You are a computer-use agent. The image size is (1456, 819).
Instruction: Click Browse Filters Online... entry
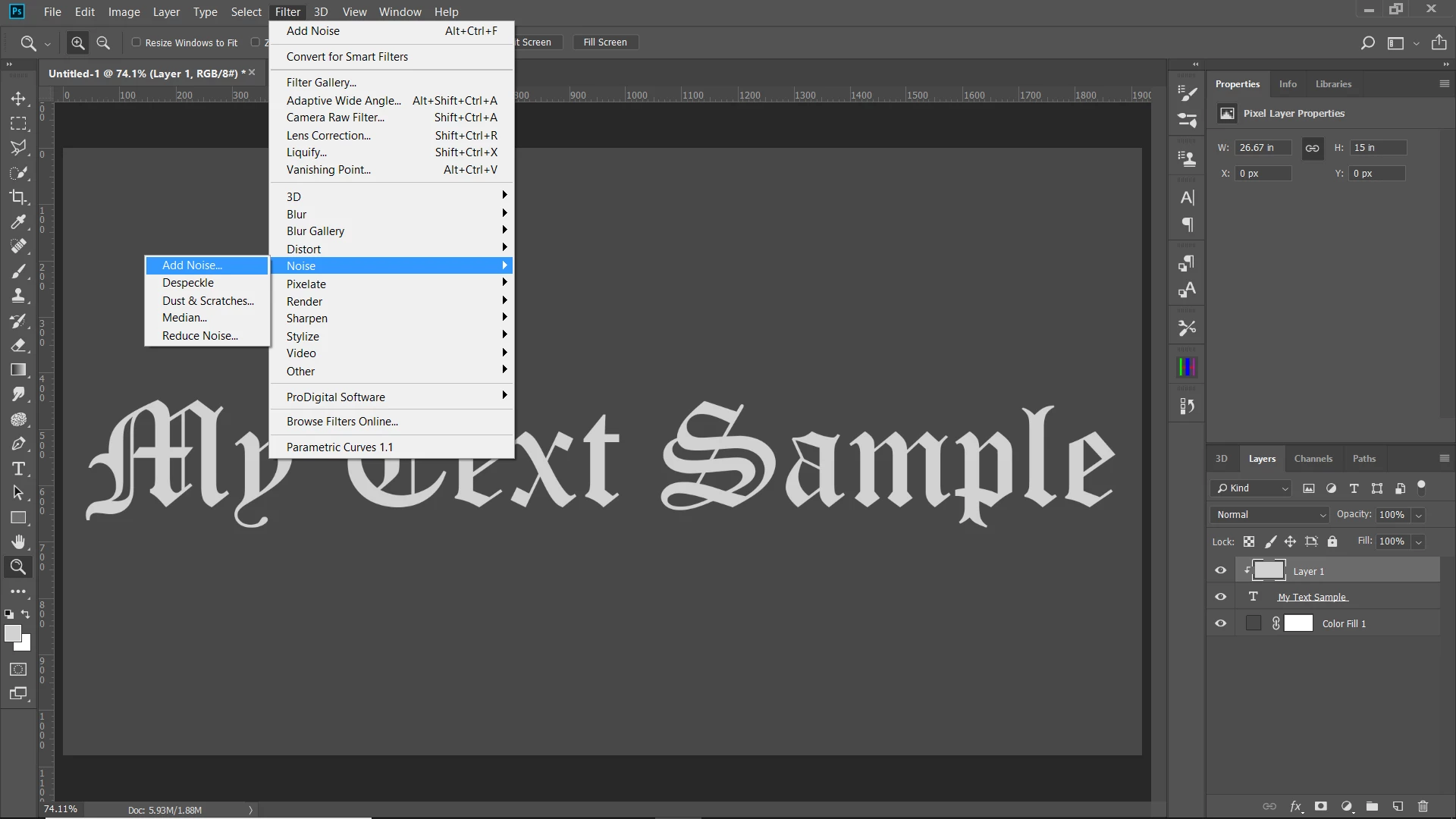[342, 422]
